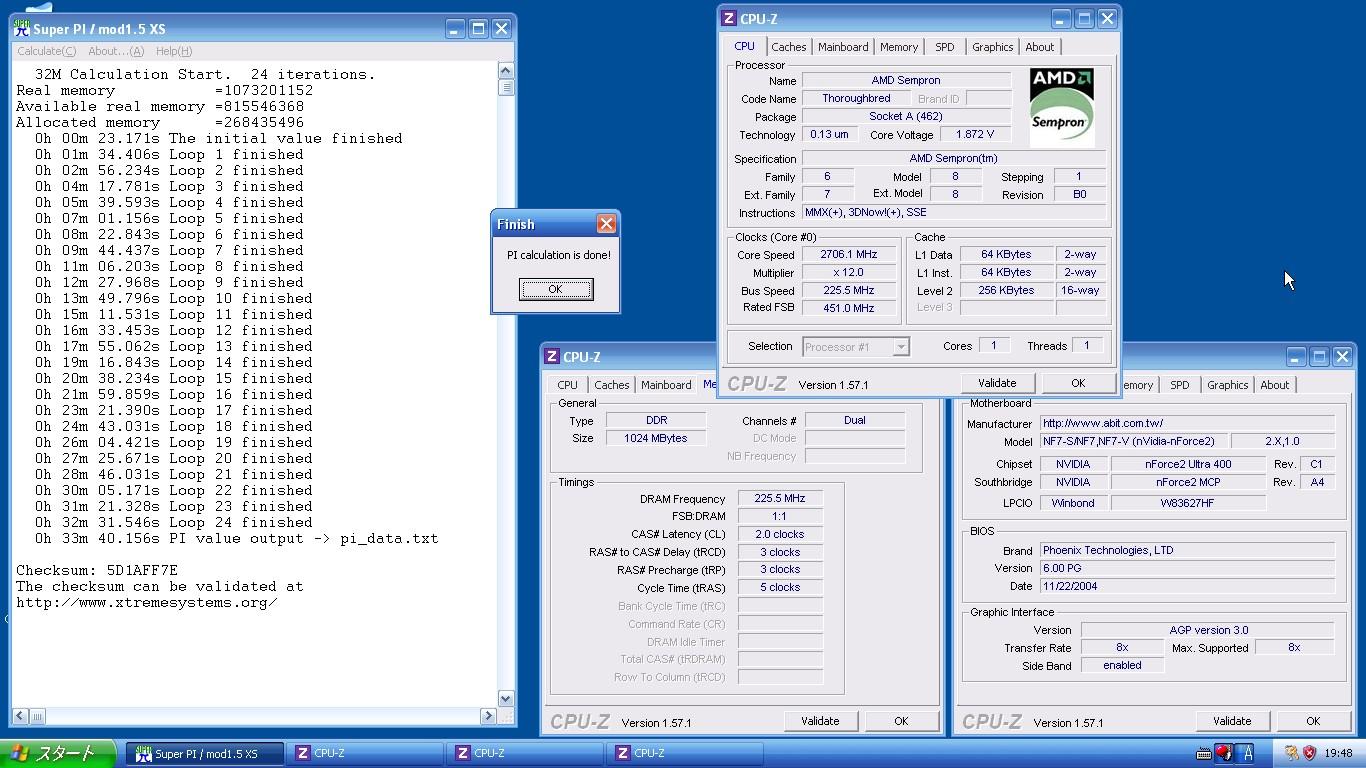This screenshot has width=1366, height=768.
Task: Click the Multiplier value x 12.0
Action: [x=849, y=273]
